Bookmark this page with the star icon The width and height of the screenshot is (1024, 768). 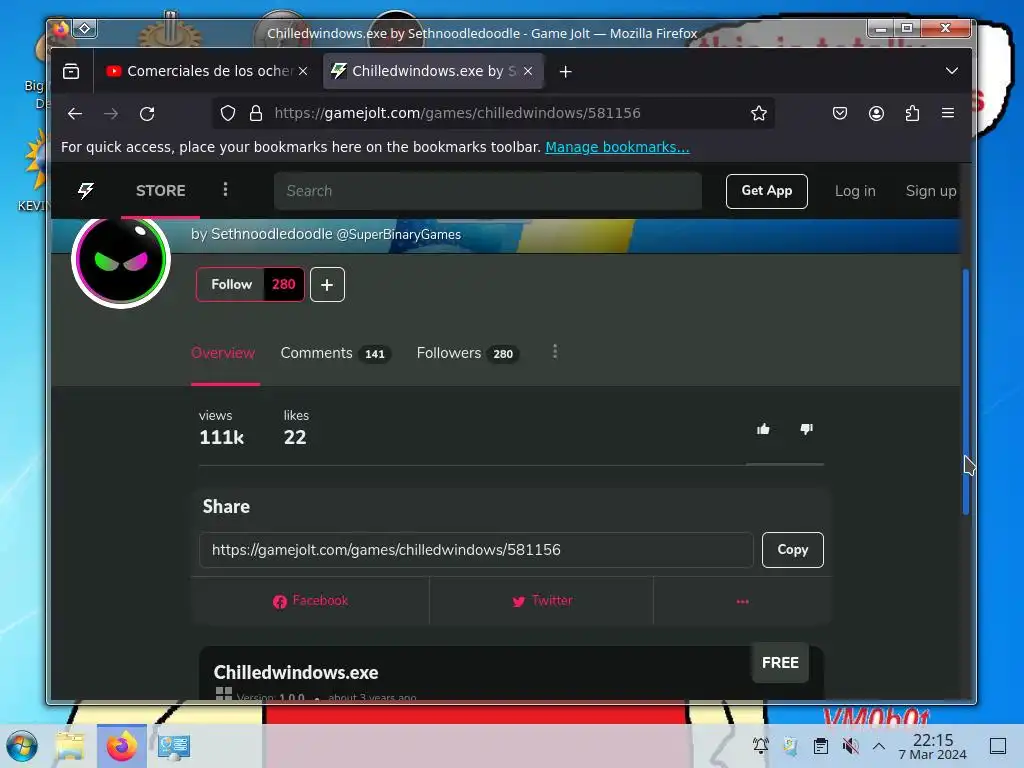point(758,114)
